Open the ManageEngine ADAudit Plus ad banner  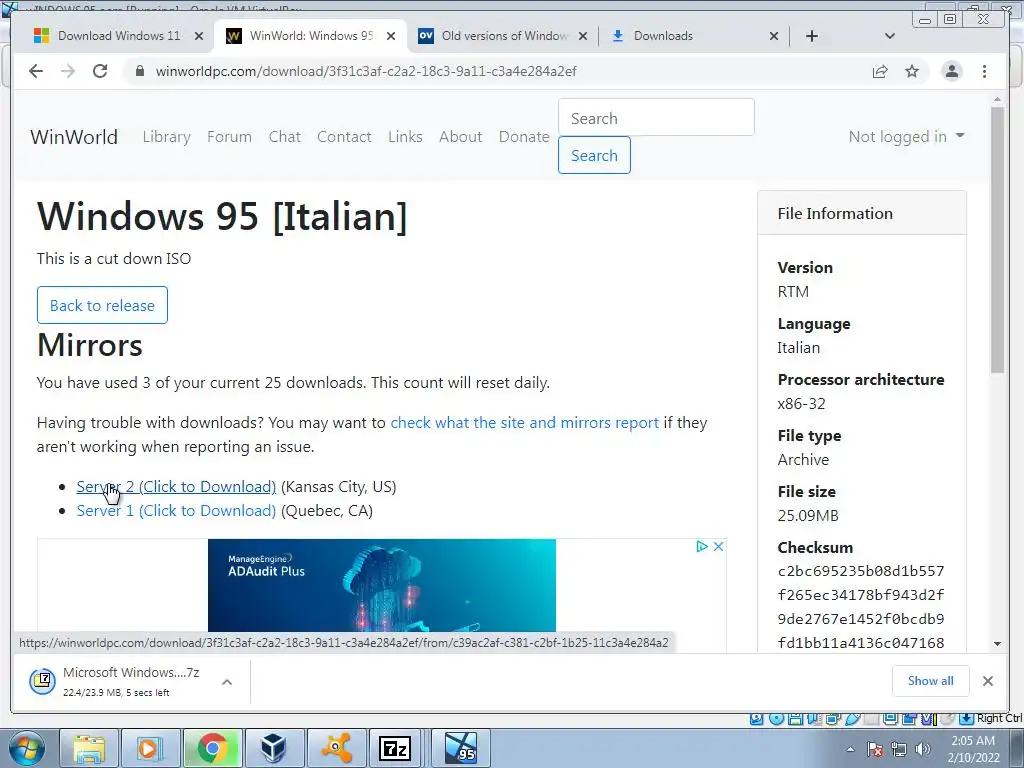point(382,585)
